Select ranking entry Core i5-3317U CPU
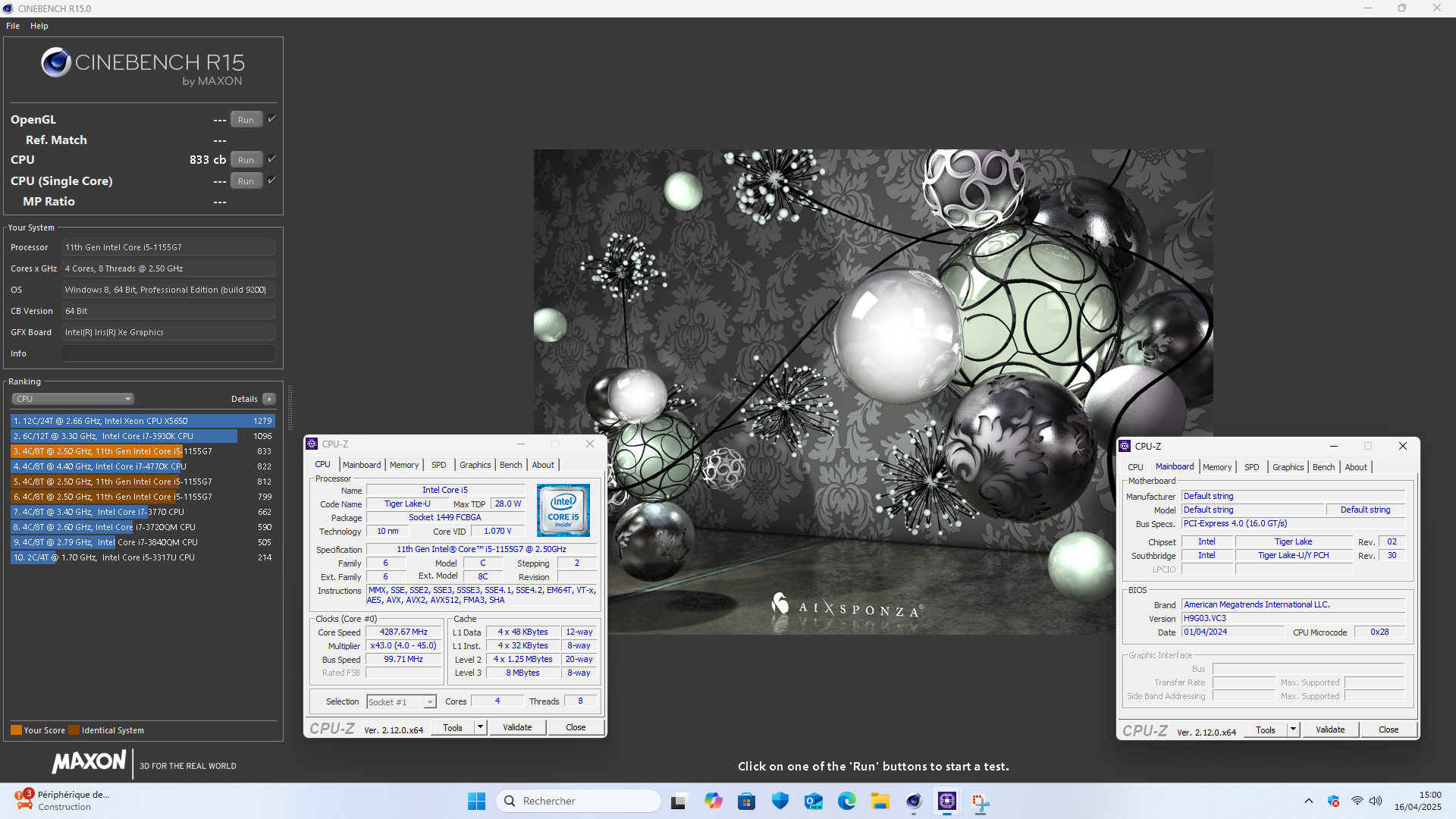This screenshot has height=819, width=1456. 143,557
